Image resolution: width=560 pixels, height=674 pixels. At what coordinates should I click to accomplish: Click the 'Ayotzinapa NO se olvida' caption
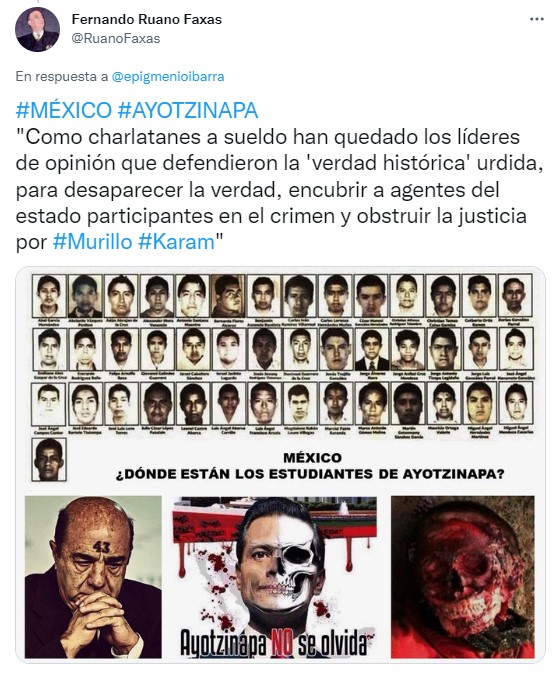point(275,643)
